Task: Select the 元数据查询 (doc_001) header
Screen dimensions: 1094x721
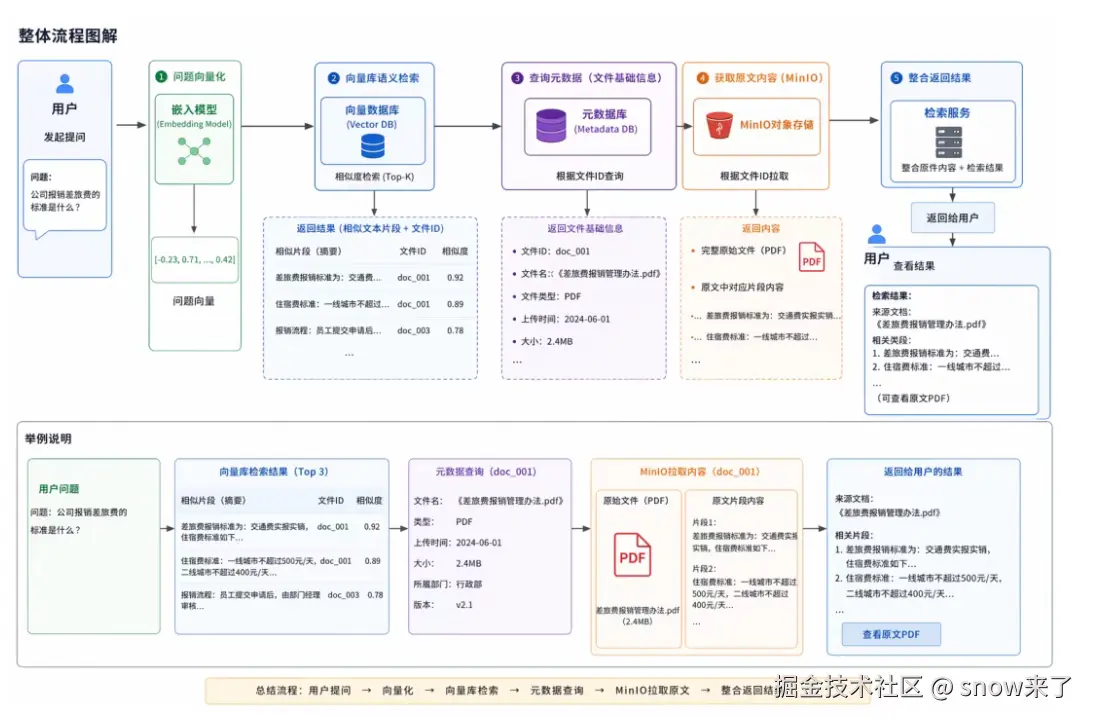Action: tap(486, 472)
